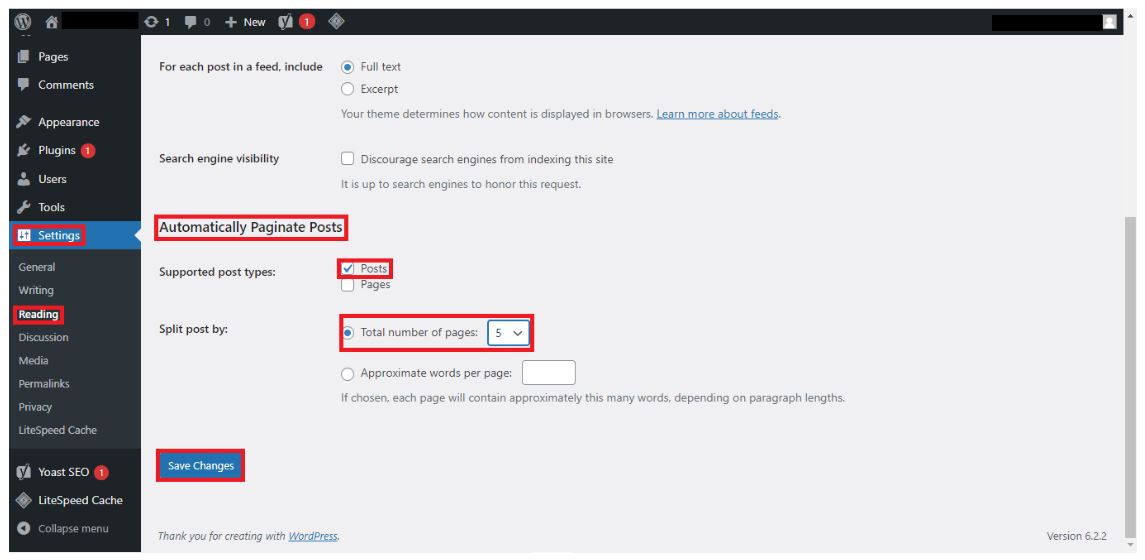The width and height of the screenshot is (1145, 560).
Task: Open LiteSpeed Cache settings submenu item
Action: [58, 430]
